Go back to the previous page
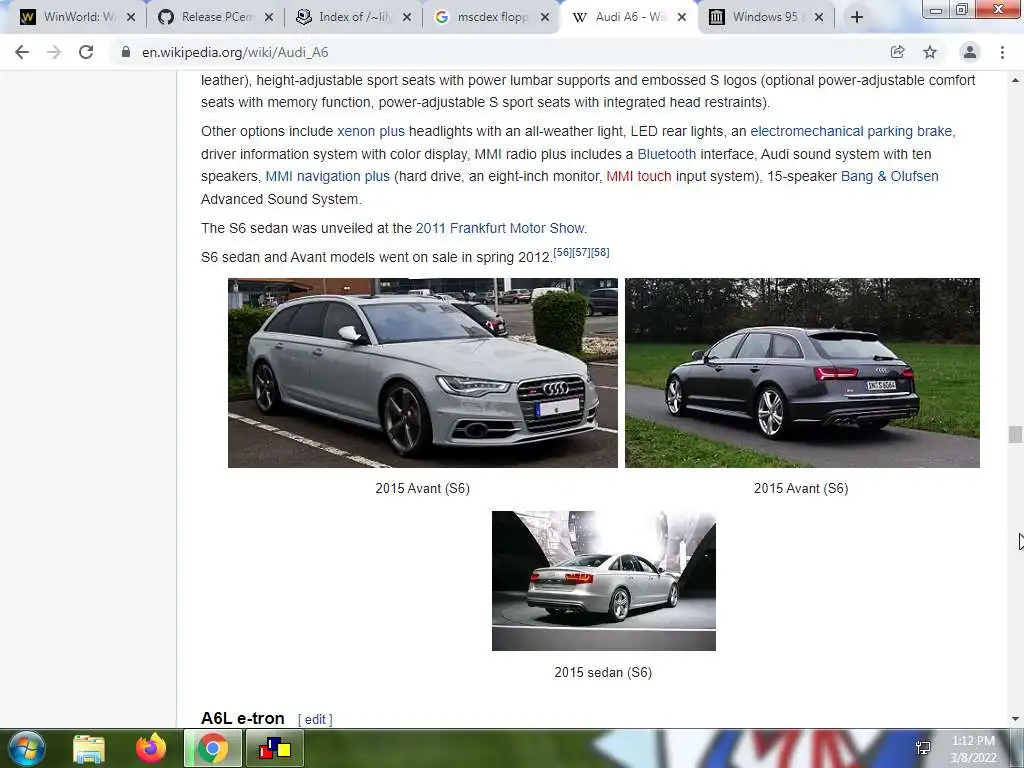 [22, 52]
